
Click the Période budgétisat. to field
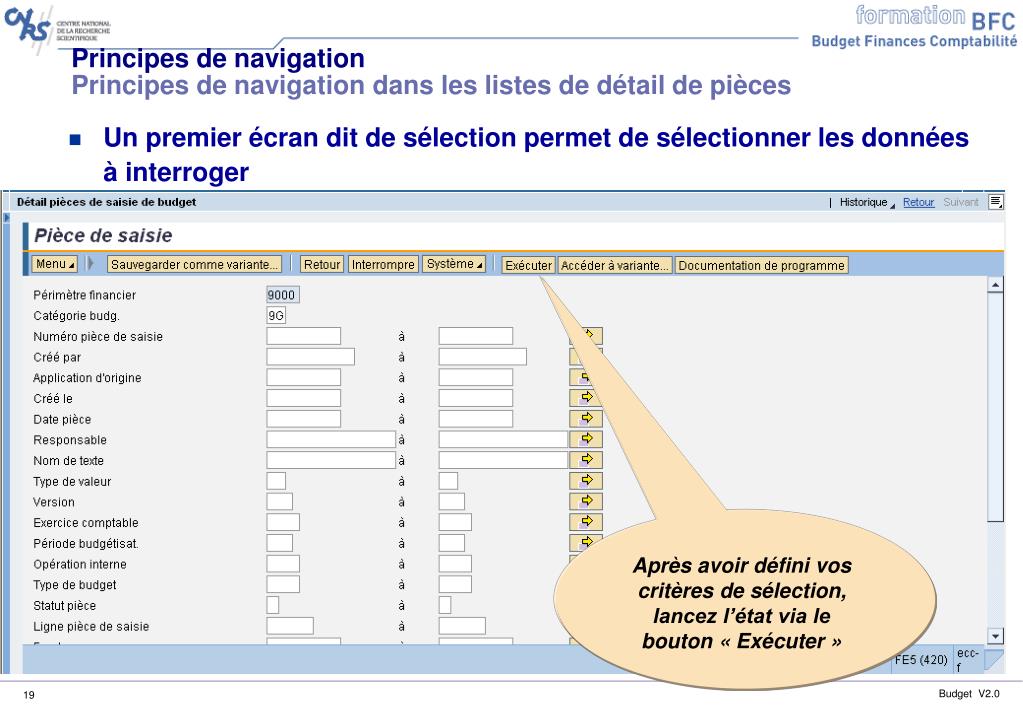pos(451,543)
